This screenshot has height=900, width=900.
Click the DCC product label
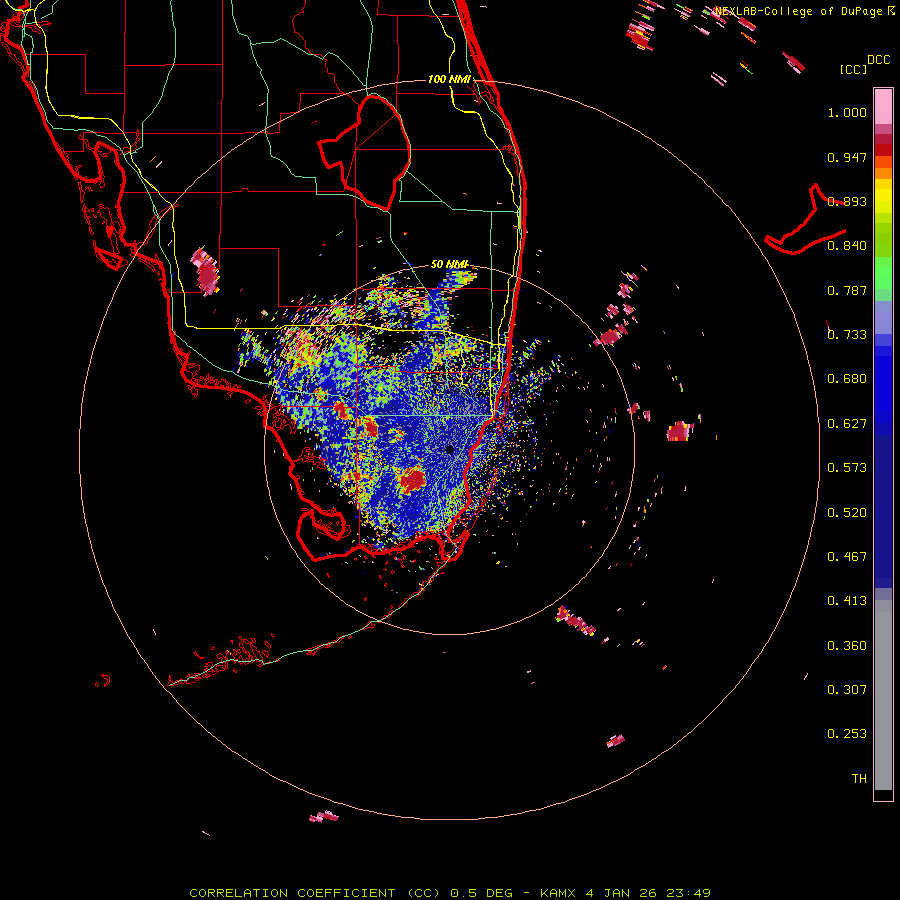coord(878,60)
